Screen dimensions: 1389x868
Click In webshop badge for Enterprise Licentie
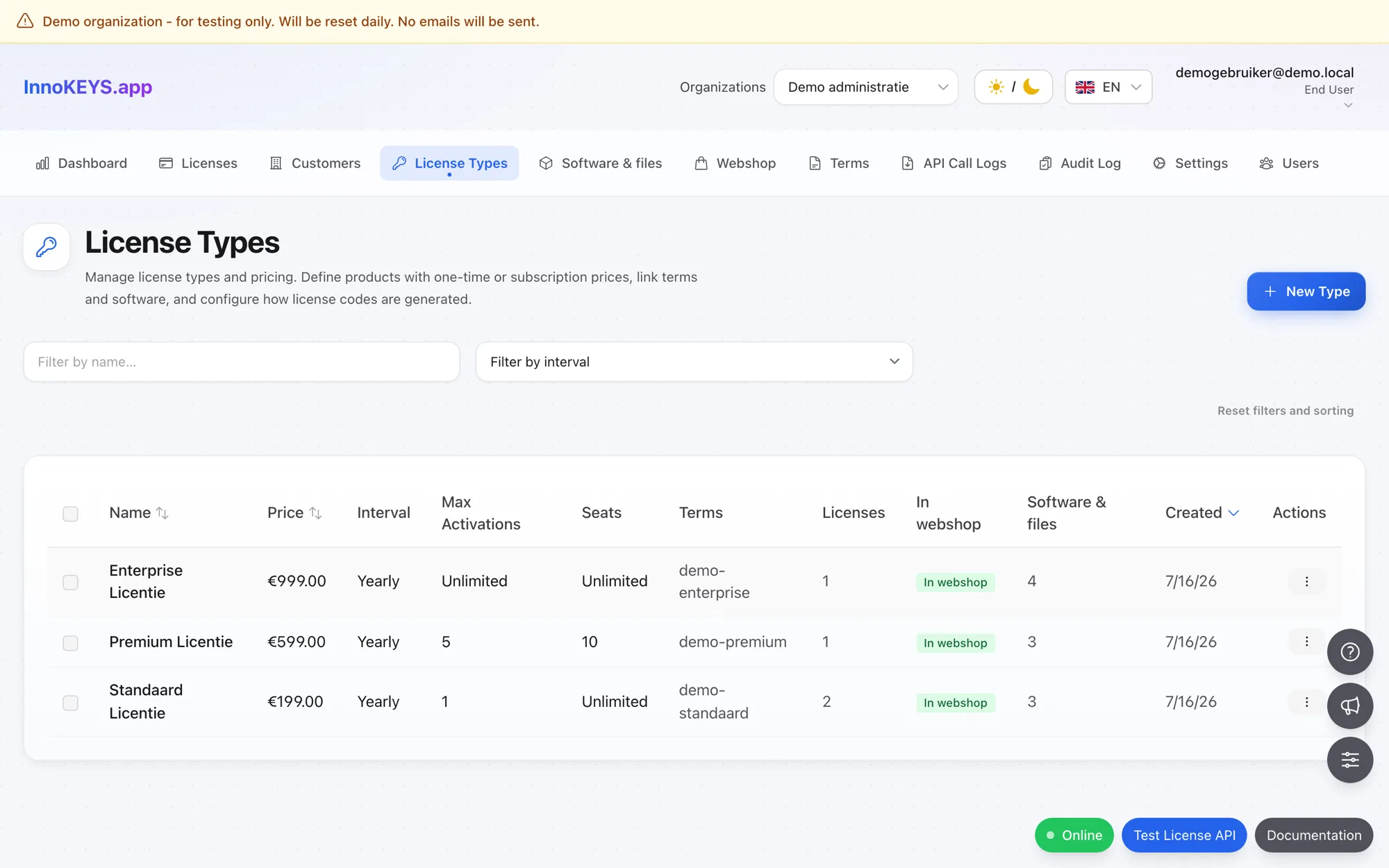coord(955,582)
